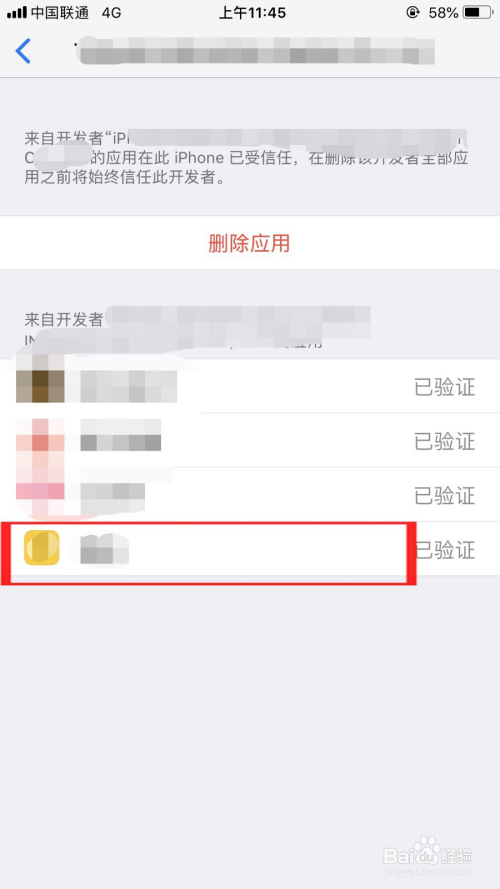Tap the brown pixelated app icon
This screenshot has width=500, height=889.
pyautogui.click(x=40, y=386)
